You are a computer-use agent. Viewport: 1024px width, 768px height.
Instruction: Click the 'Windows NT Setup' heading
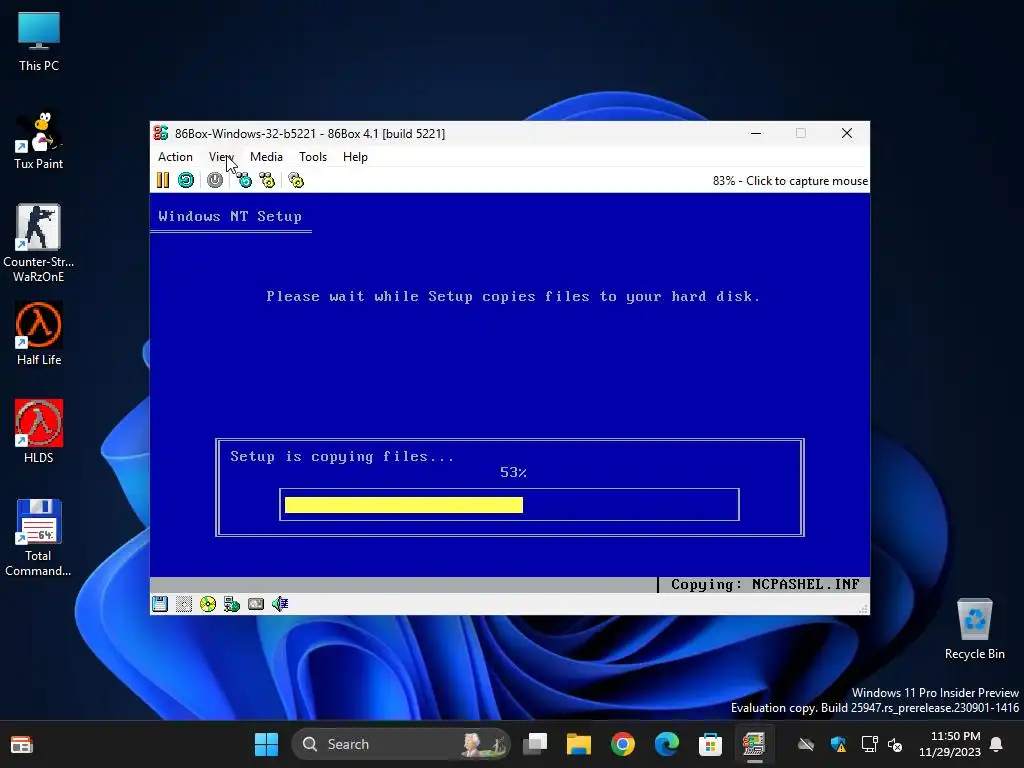click(230, 216)
